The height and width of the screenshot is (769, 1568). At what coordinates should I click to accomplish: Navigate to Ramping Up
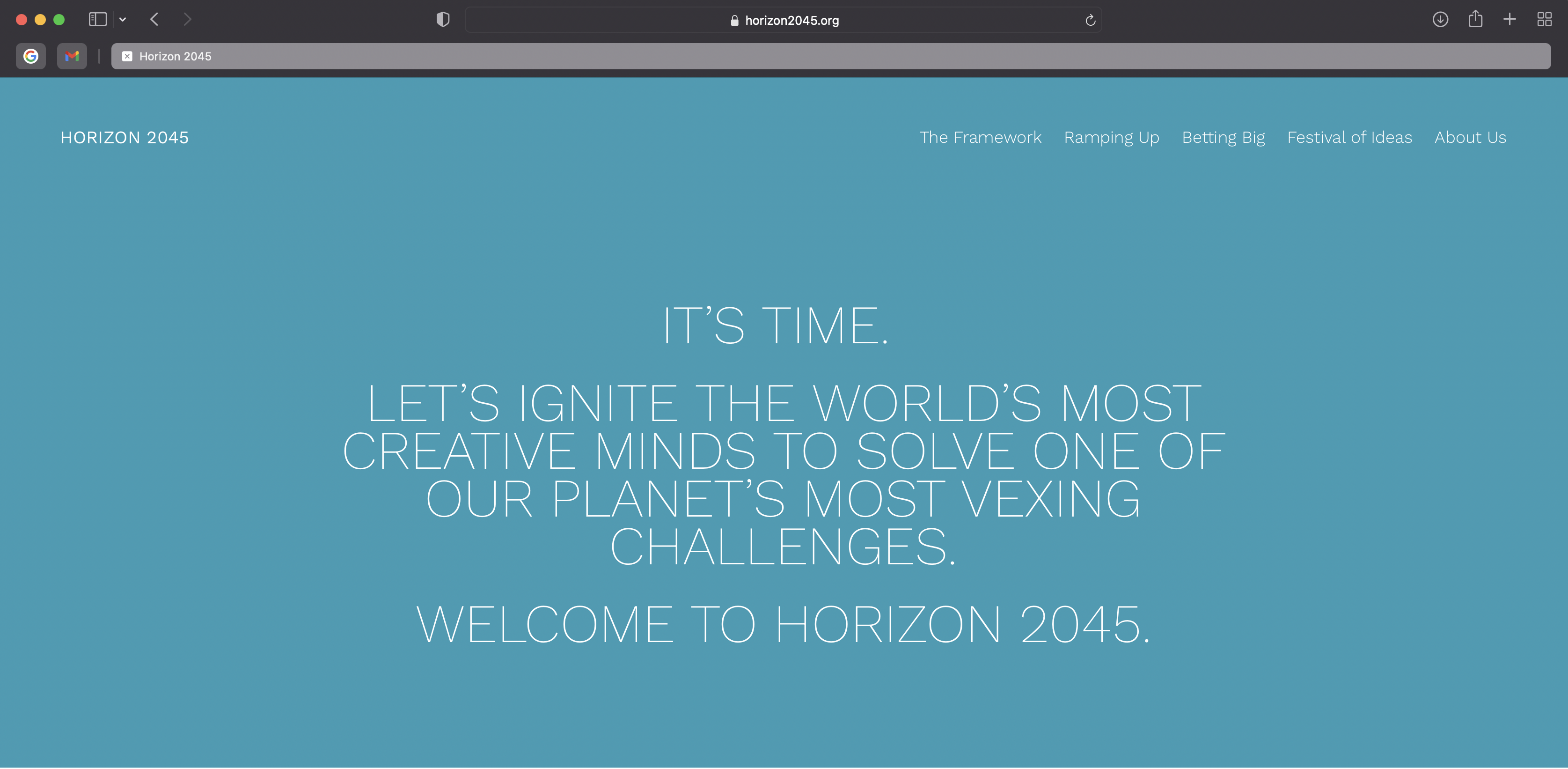(1112, 138)
